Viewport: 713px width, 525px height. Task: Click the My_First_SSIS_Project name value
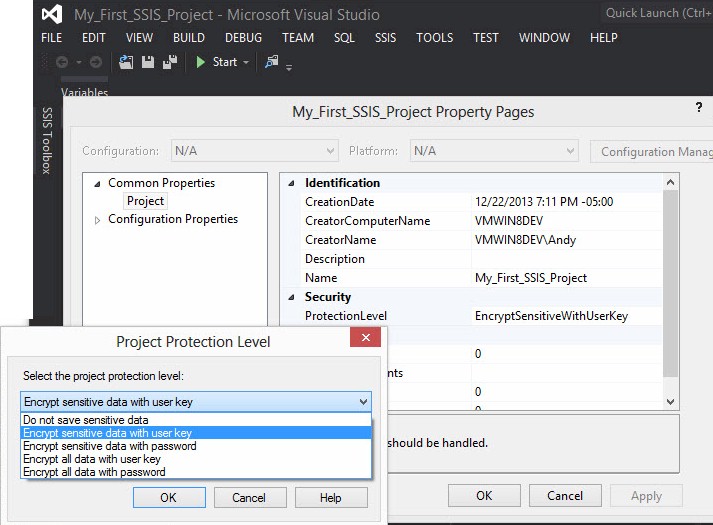531,278
